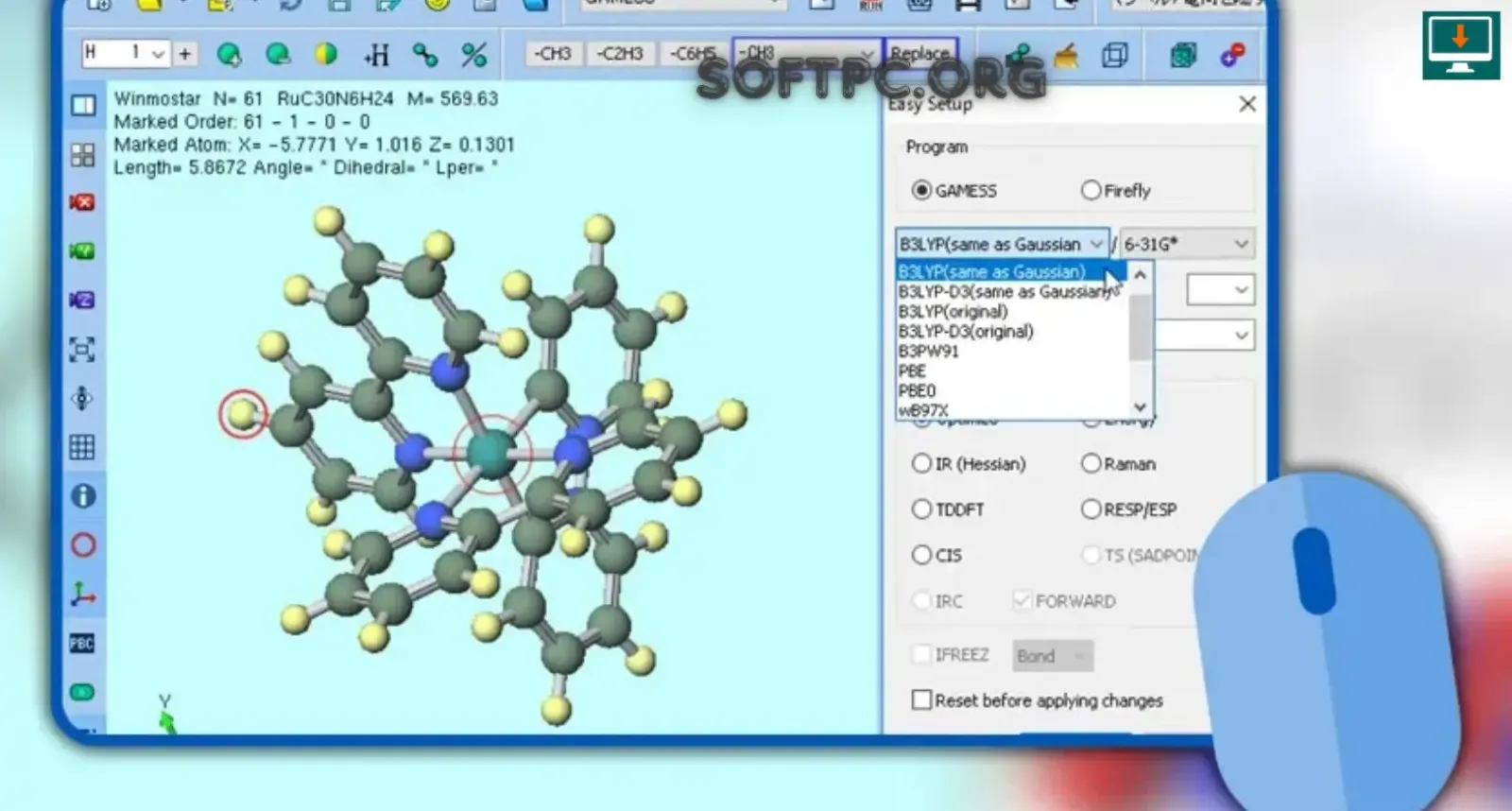Open the 6-31G* basis set dropdown

pos(1187,244)
